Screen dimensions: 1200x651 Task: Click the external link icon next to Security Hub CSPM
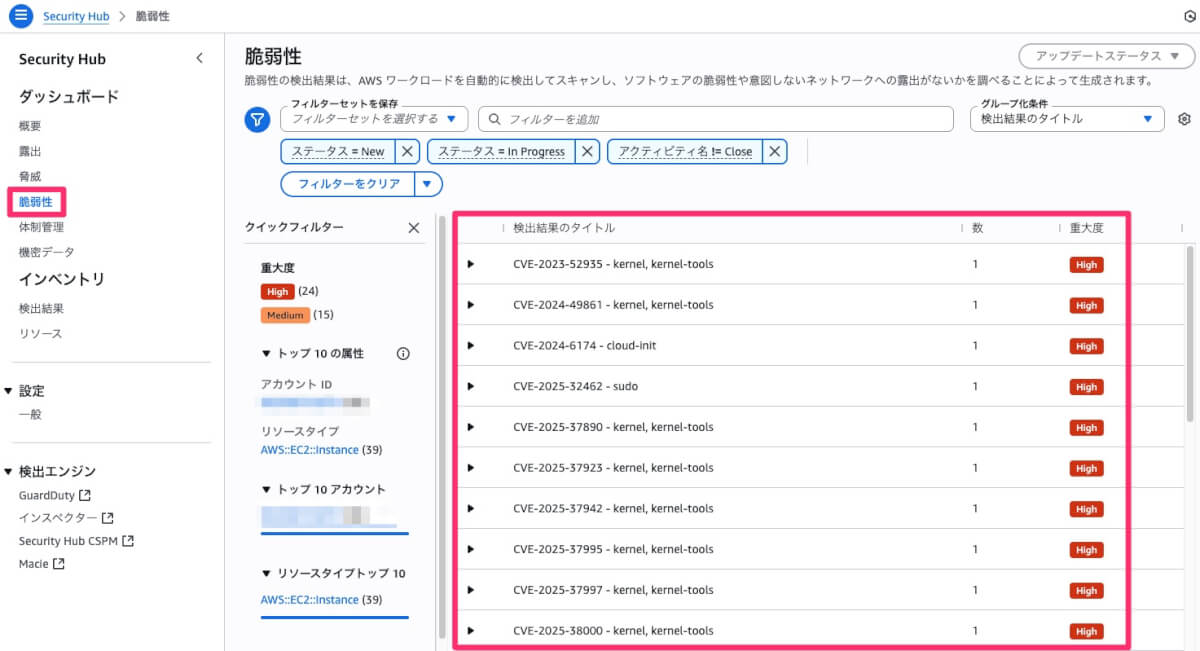127,541
